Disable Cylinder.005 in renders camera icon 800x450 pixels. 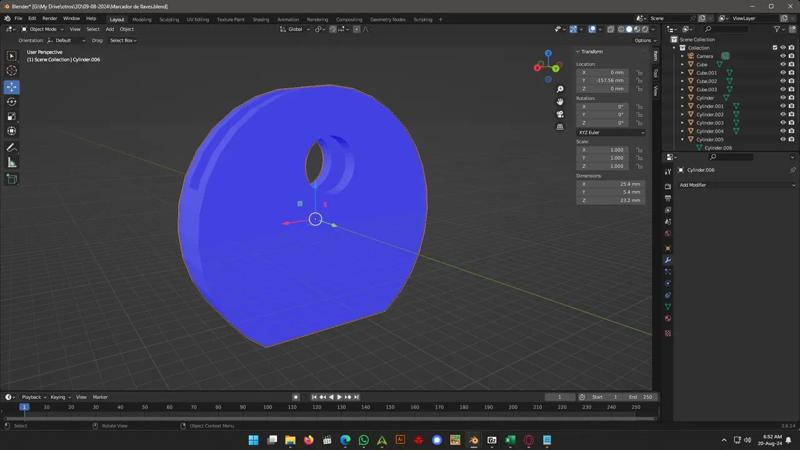tap(791, 139)
